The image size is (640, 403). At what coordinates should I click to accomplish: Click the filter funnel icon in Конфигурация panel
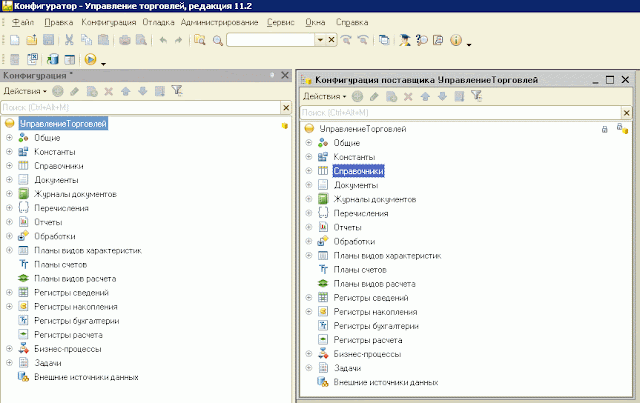(177, 91)
